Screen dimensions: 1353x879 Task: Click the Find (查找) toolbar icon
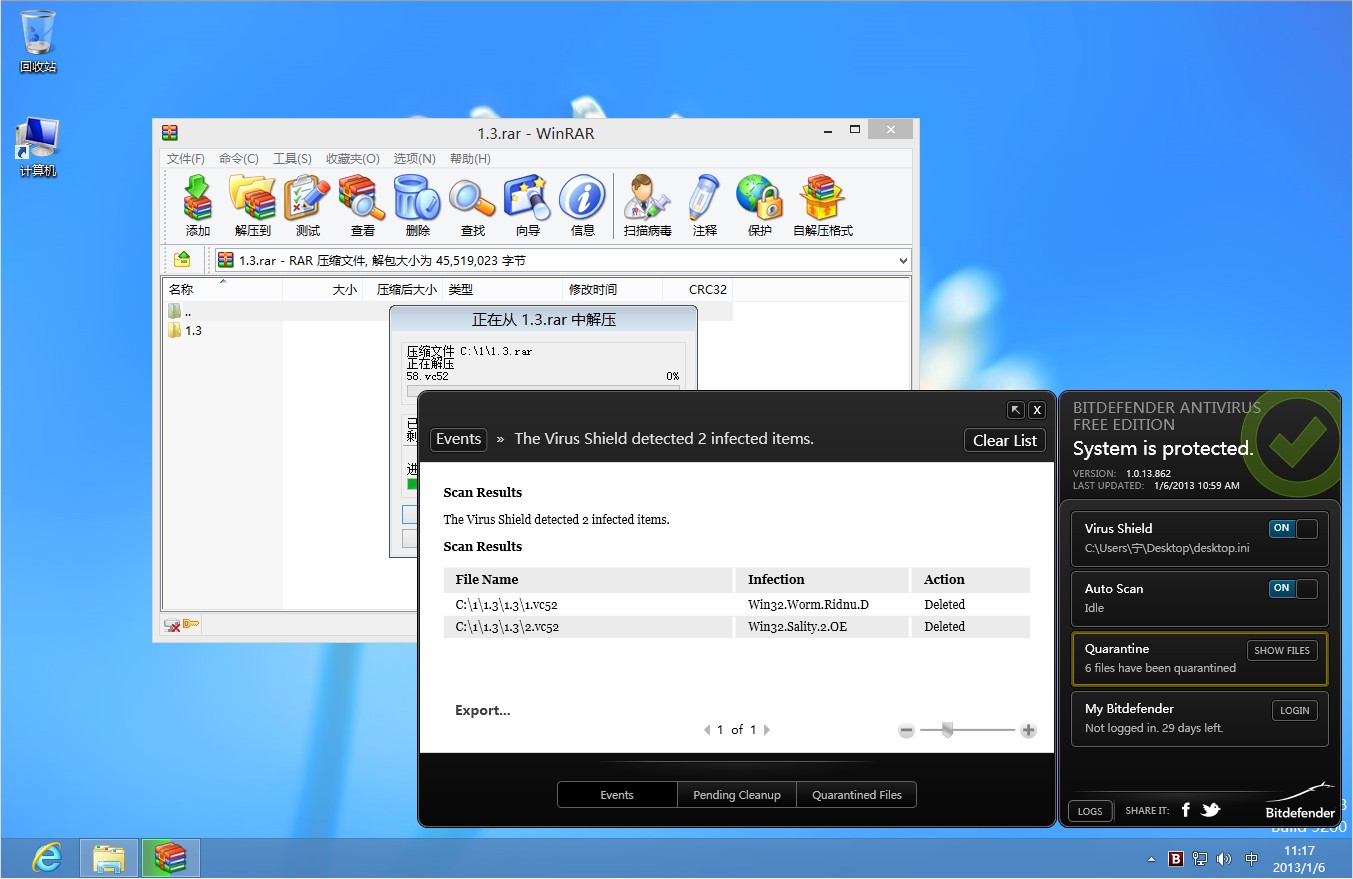coord(472,205)
